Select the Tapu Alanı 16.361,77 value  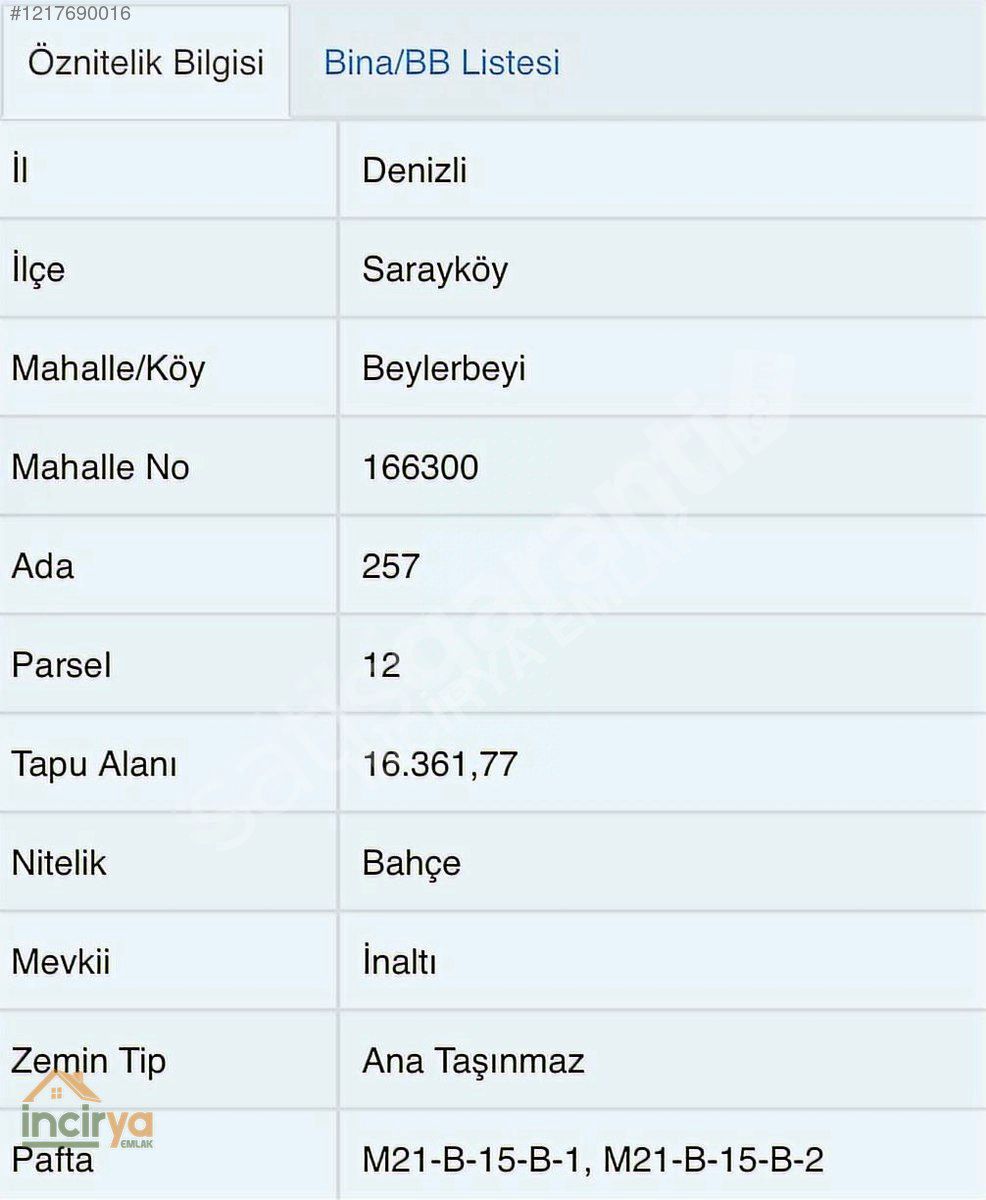coord(440,764)
